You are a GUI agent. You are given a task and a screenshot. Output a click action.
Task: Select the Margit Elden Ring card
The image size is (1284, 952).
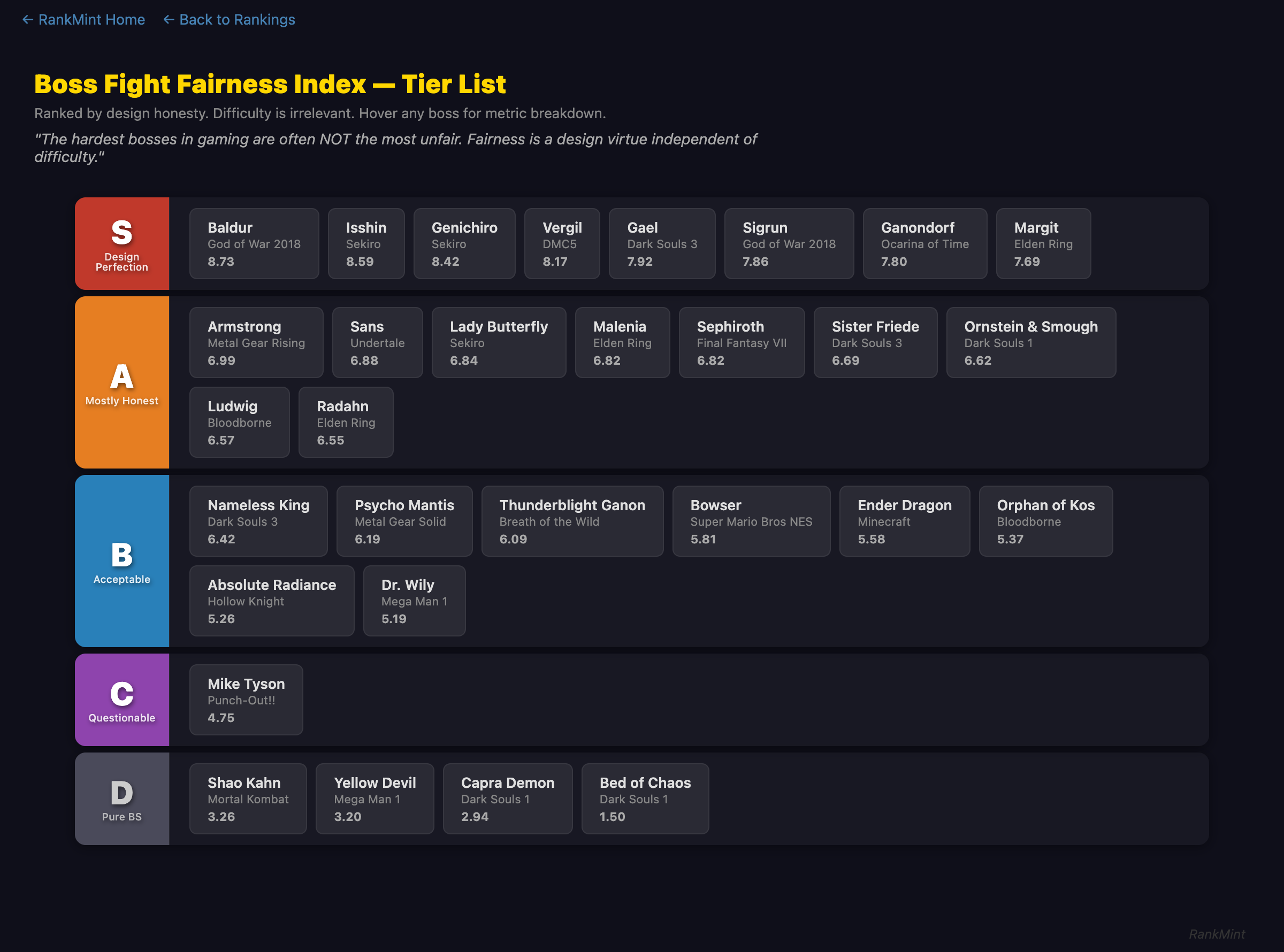pos(1043,243)
